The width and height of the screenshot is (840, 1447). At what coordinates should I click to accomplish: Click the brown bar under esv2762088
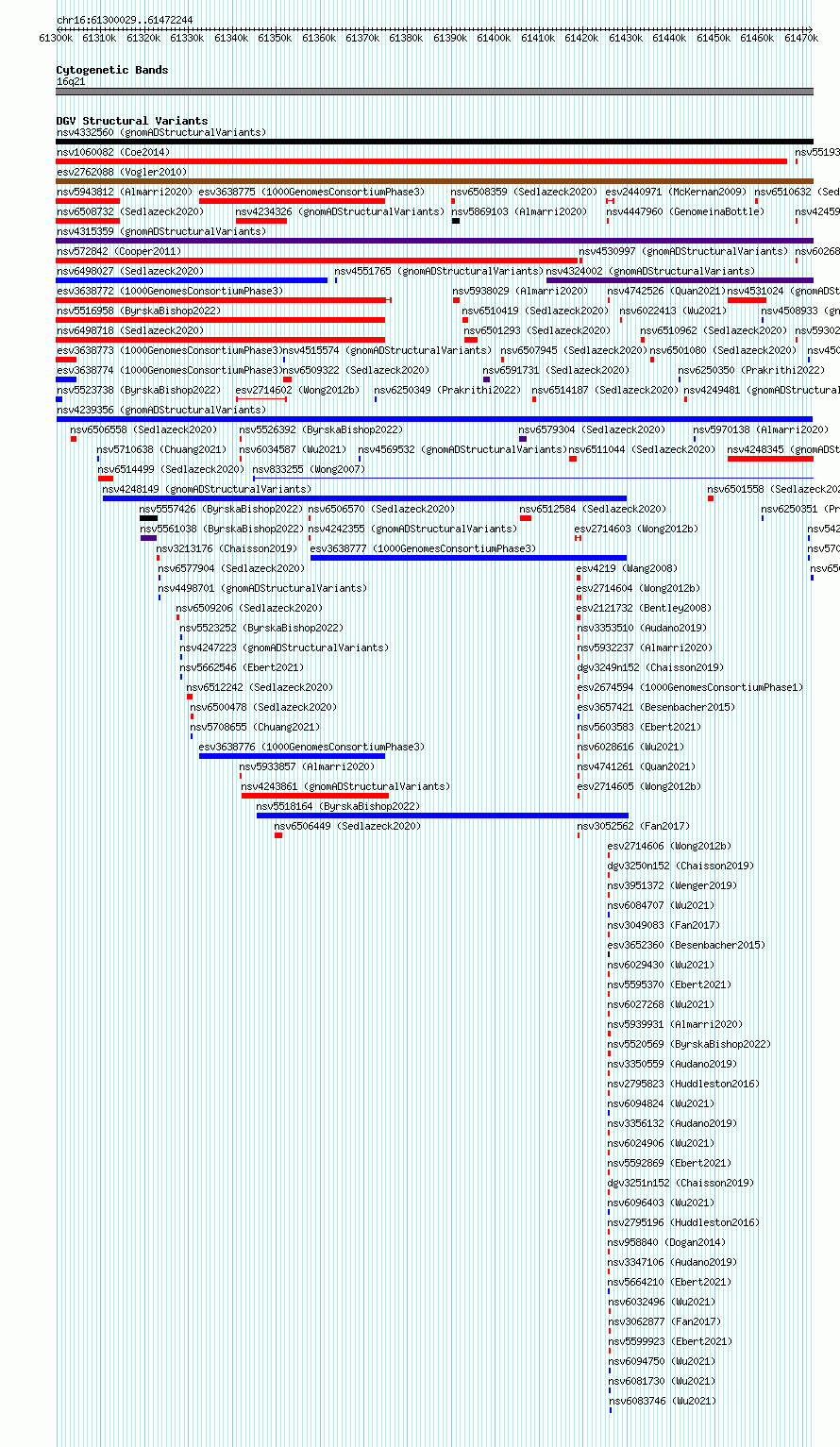[434, 181]
